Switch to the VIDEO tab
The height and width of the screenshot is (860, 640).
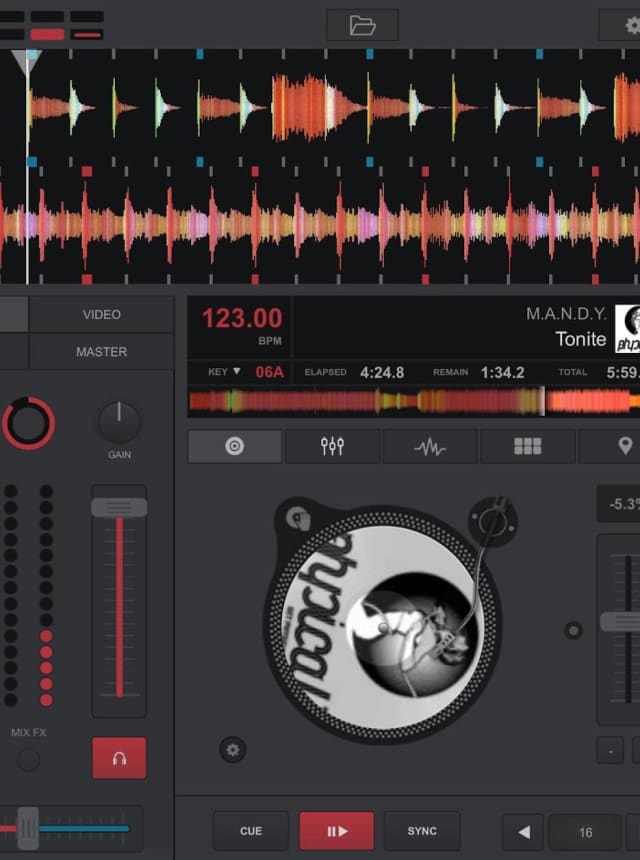point(101,314)
